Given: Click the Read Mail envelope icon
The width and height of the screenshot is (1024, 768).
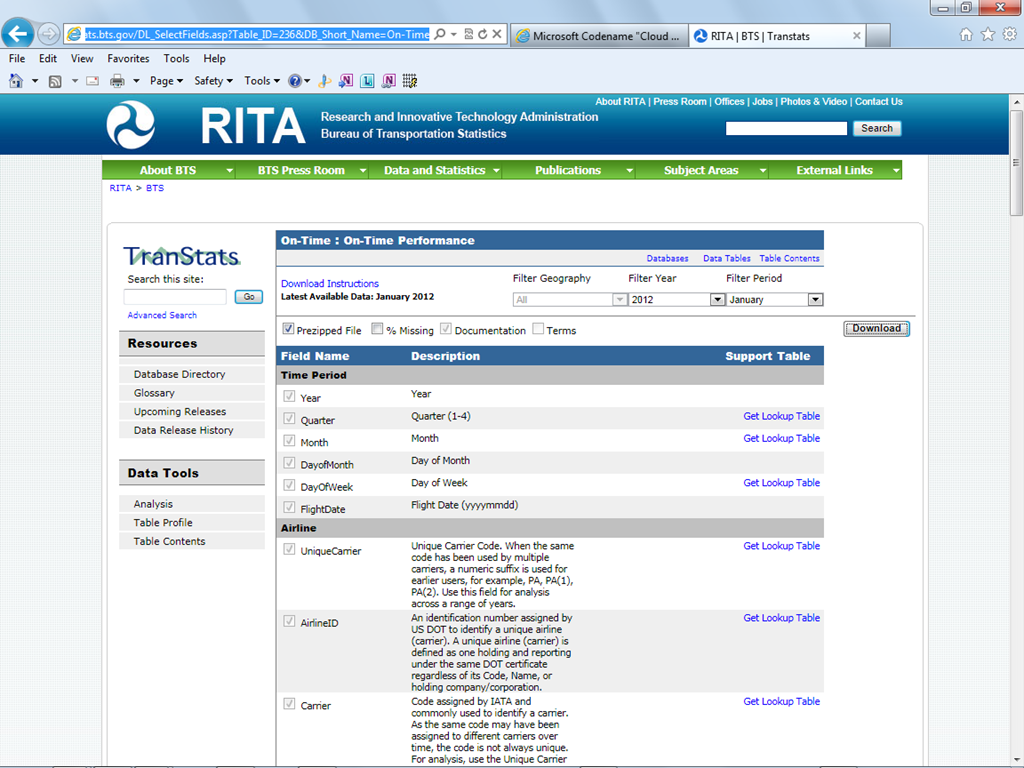Looking at the screenshot, I should 92,81.
